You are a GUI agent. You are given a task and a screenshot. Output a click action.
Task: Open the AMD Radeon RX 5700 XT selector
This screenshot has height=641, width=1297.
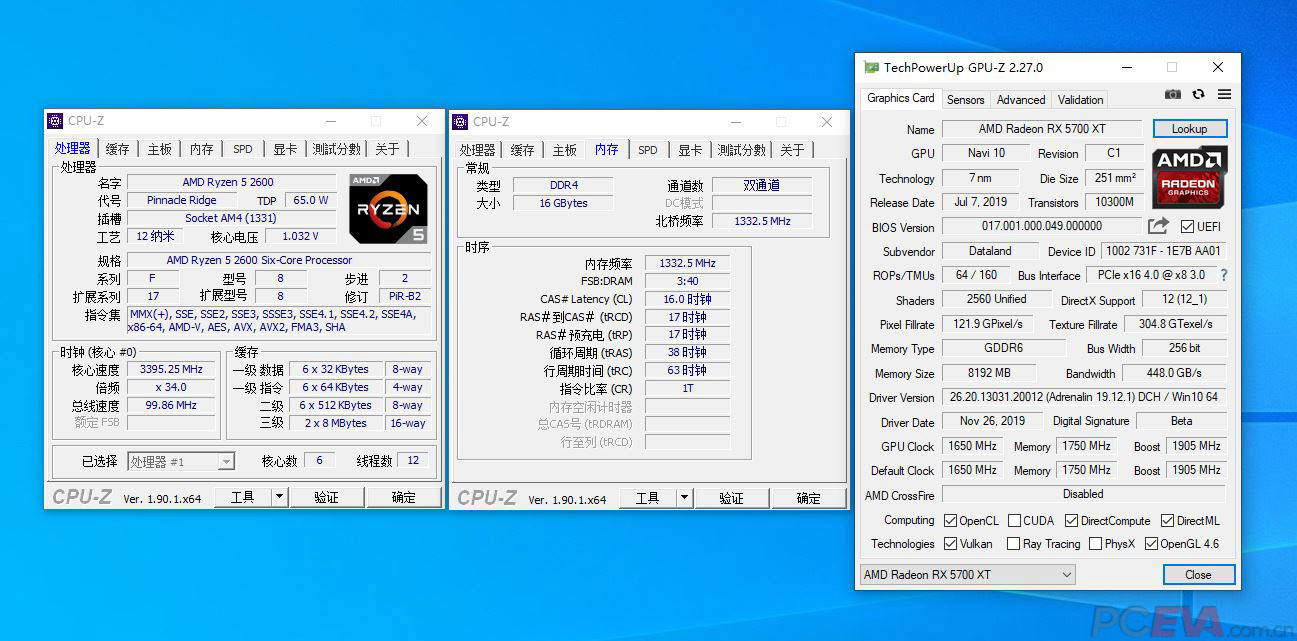1067,574
